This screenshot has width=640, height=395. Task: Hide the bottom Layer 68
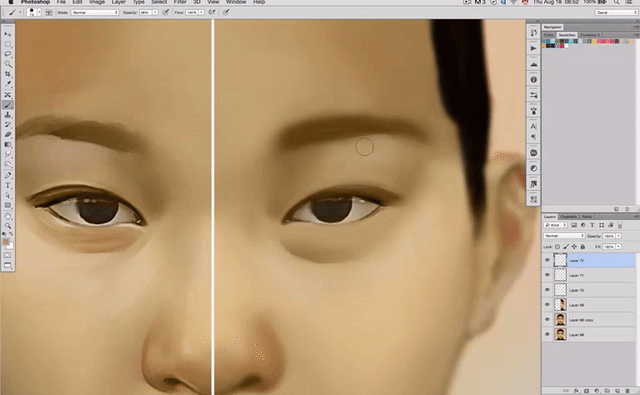click(547, 334)
